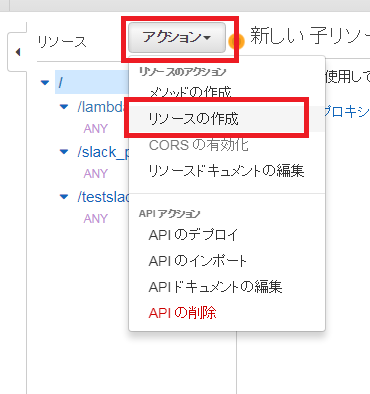Choose メソッドの作成 from the menu

(x=191, y=92)
